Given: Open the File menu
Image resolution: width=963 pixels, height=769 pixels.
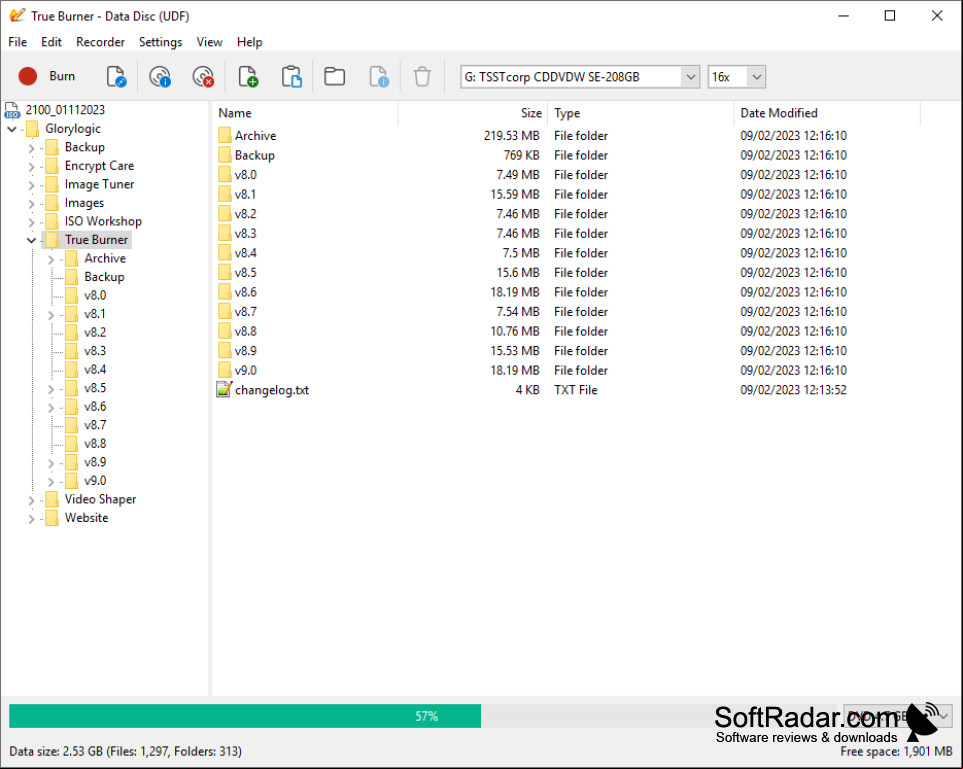Looking at the screenshot, I should click(17, 42).
